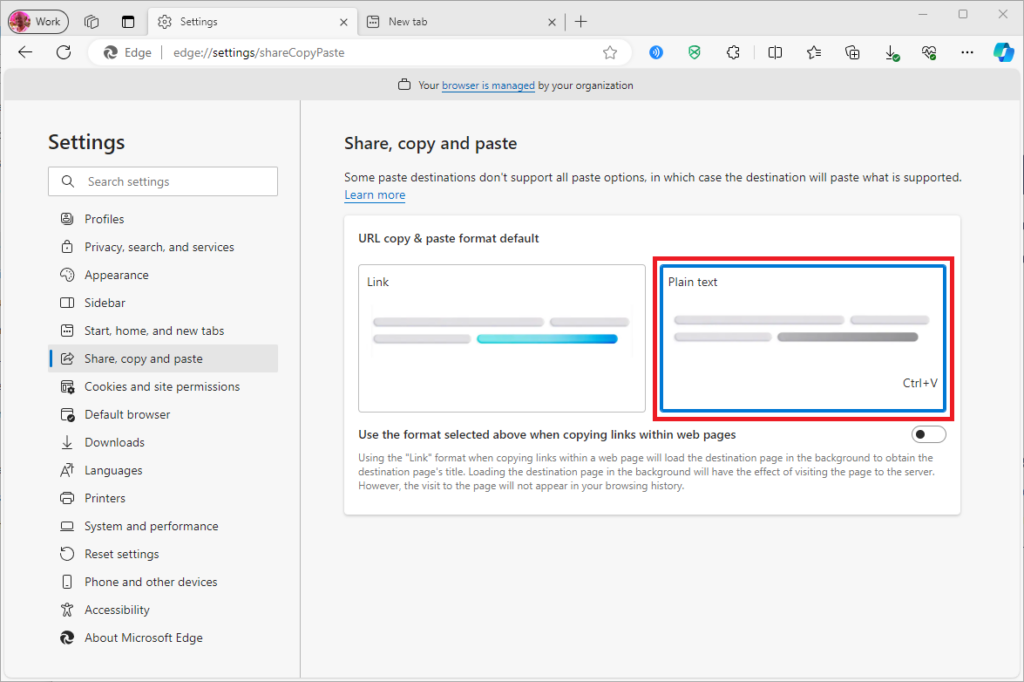Open Printers settings
1024x682 pixels.
coord(163,498)
